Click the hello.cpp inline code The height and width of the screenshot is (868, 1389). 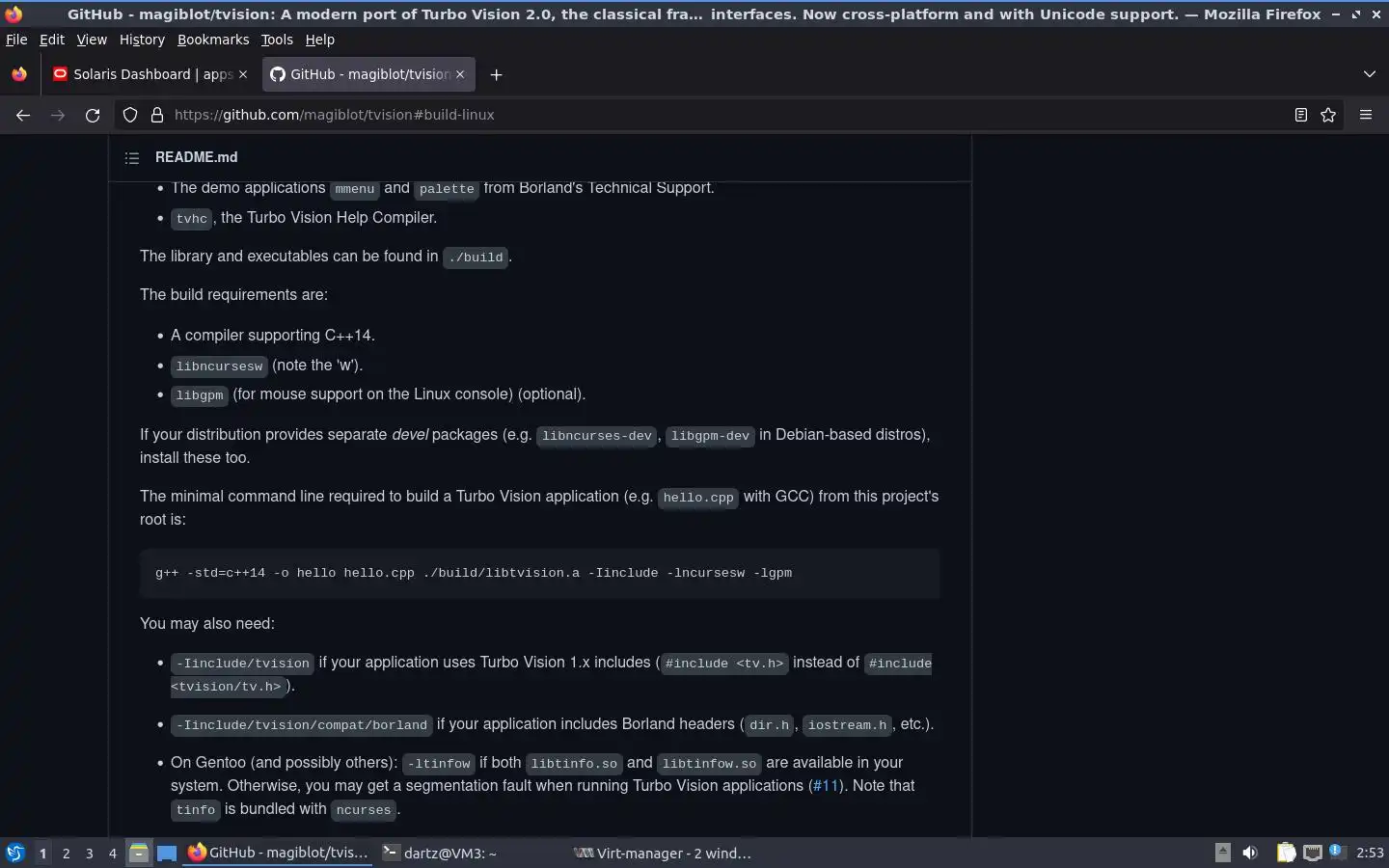(697, 498)
